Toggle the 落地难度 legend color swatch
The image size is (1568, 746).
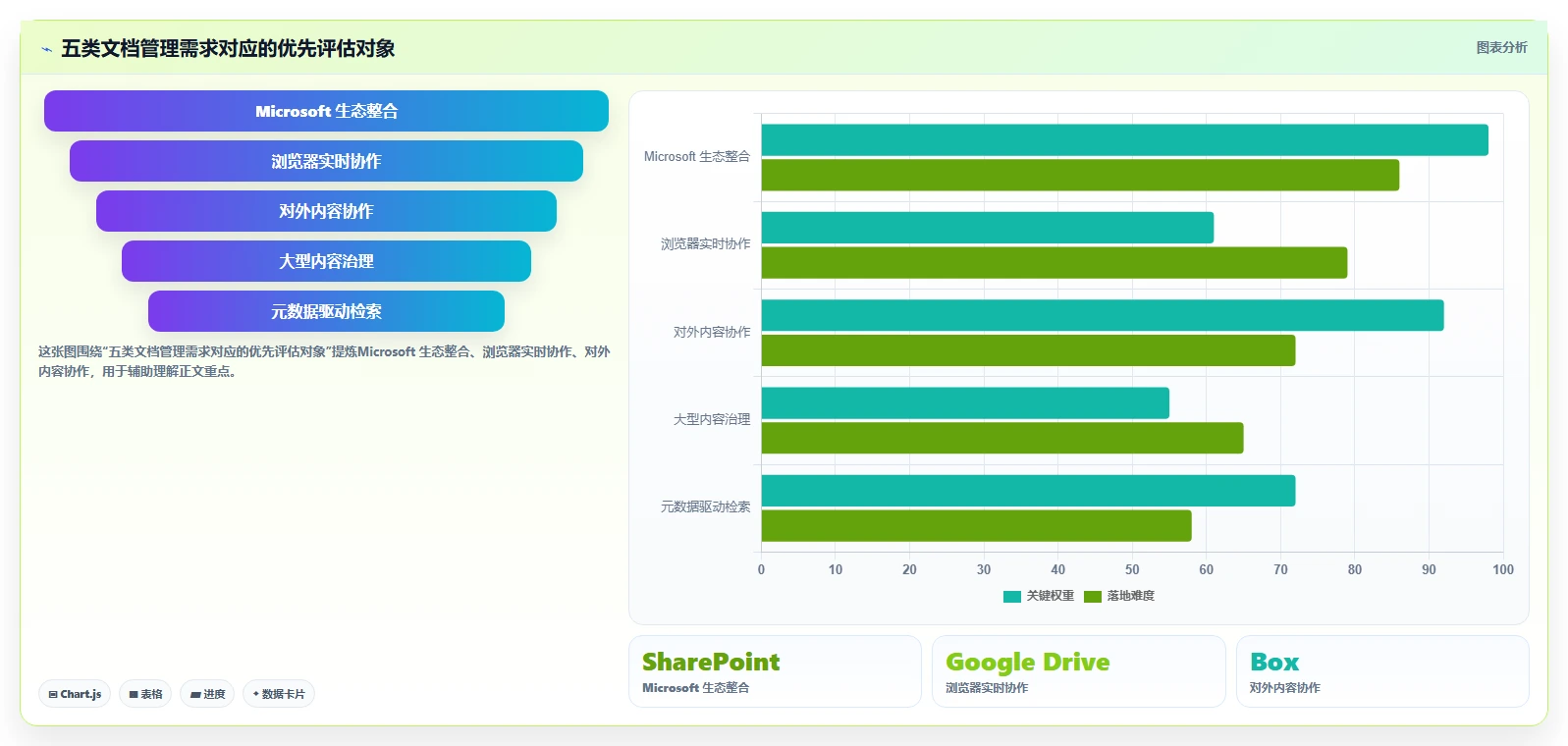(1093, 596)
